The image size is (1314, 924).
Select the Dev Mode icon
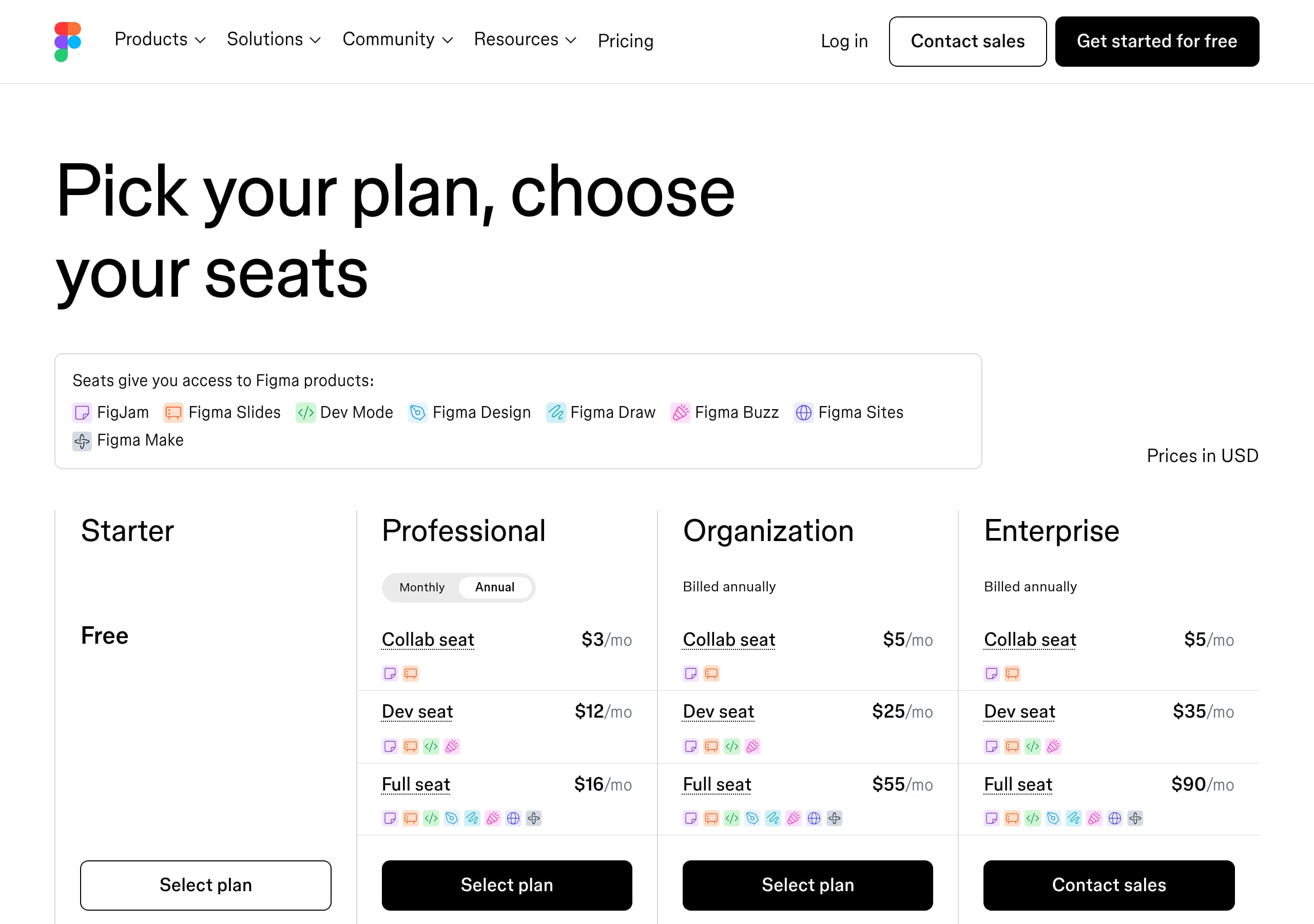(305, 412)
